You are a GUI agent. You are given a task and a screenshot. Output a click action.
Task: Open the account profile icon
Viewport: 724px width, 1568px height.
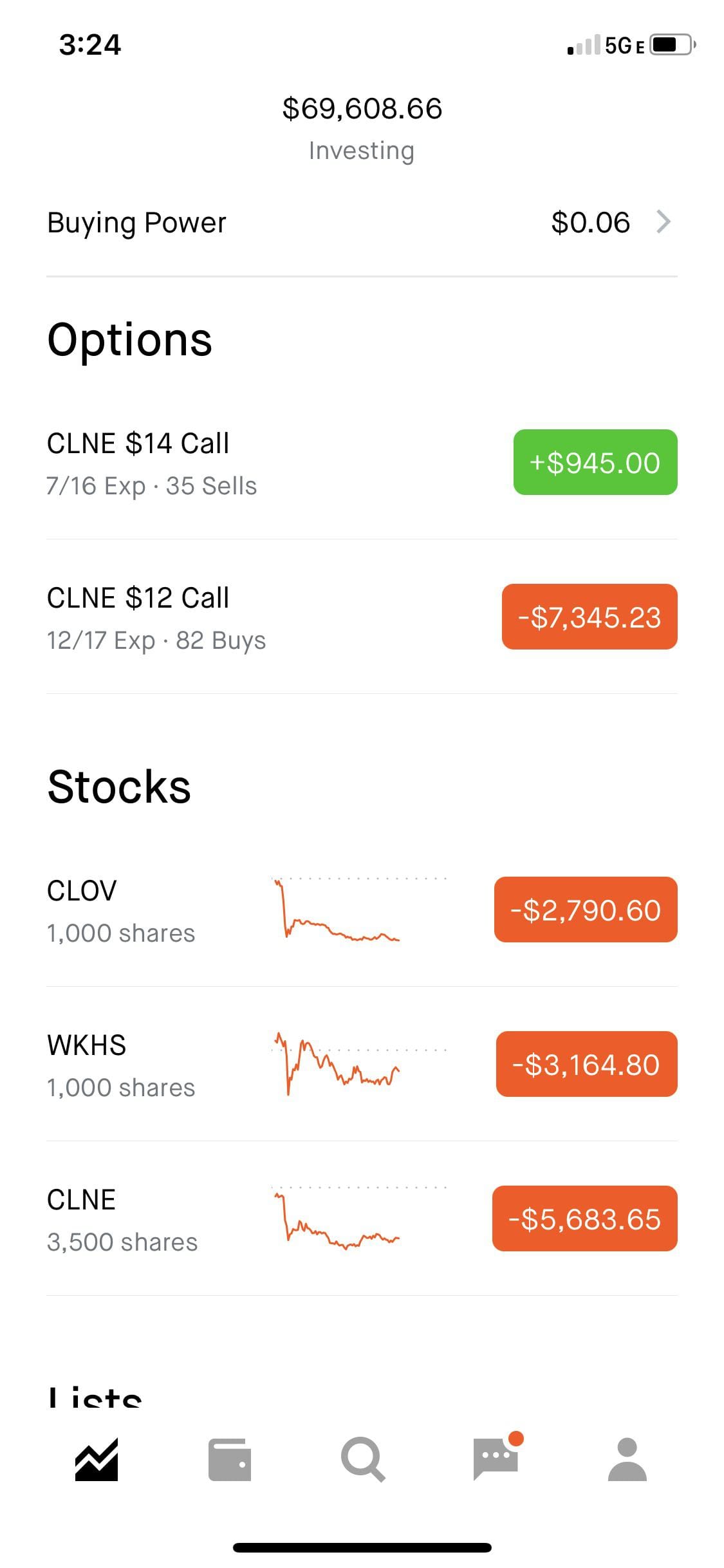627,1459
